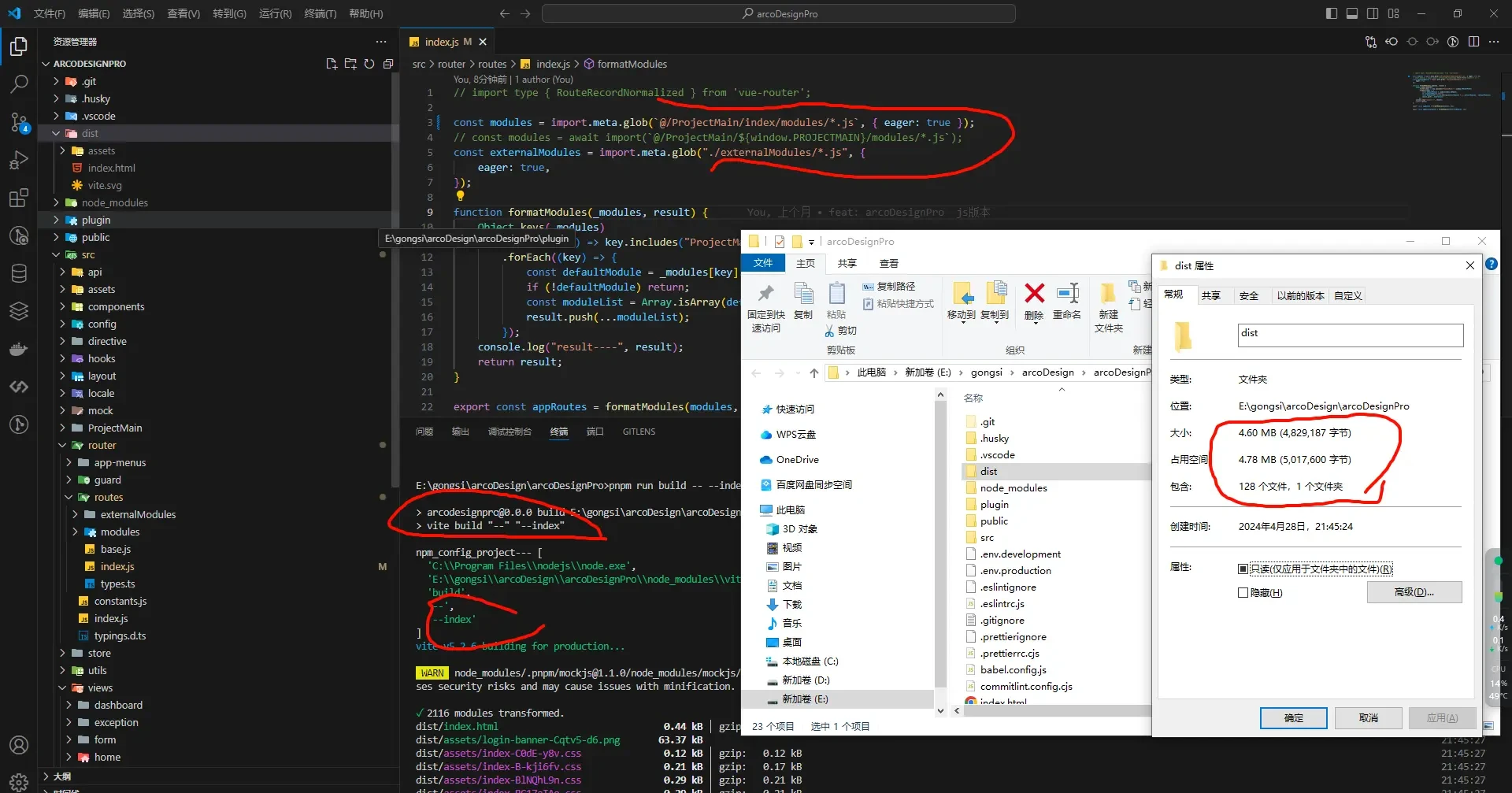This screenshot has height=793, width=1512.
Task: Expand the externalModules folder
Action: (x=76, y=514)
